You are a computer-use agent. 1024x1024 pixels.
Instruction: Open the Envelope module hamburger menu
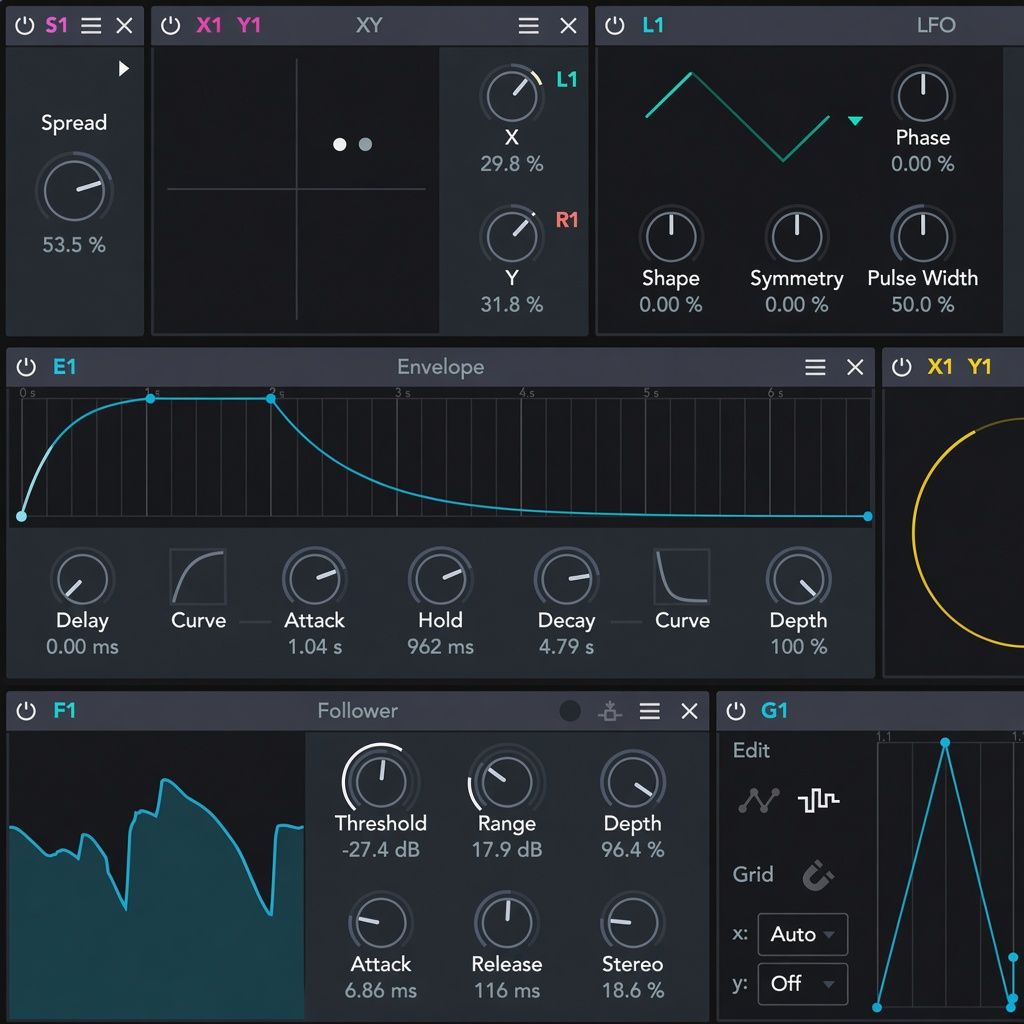click(815, 367)
